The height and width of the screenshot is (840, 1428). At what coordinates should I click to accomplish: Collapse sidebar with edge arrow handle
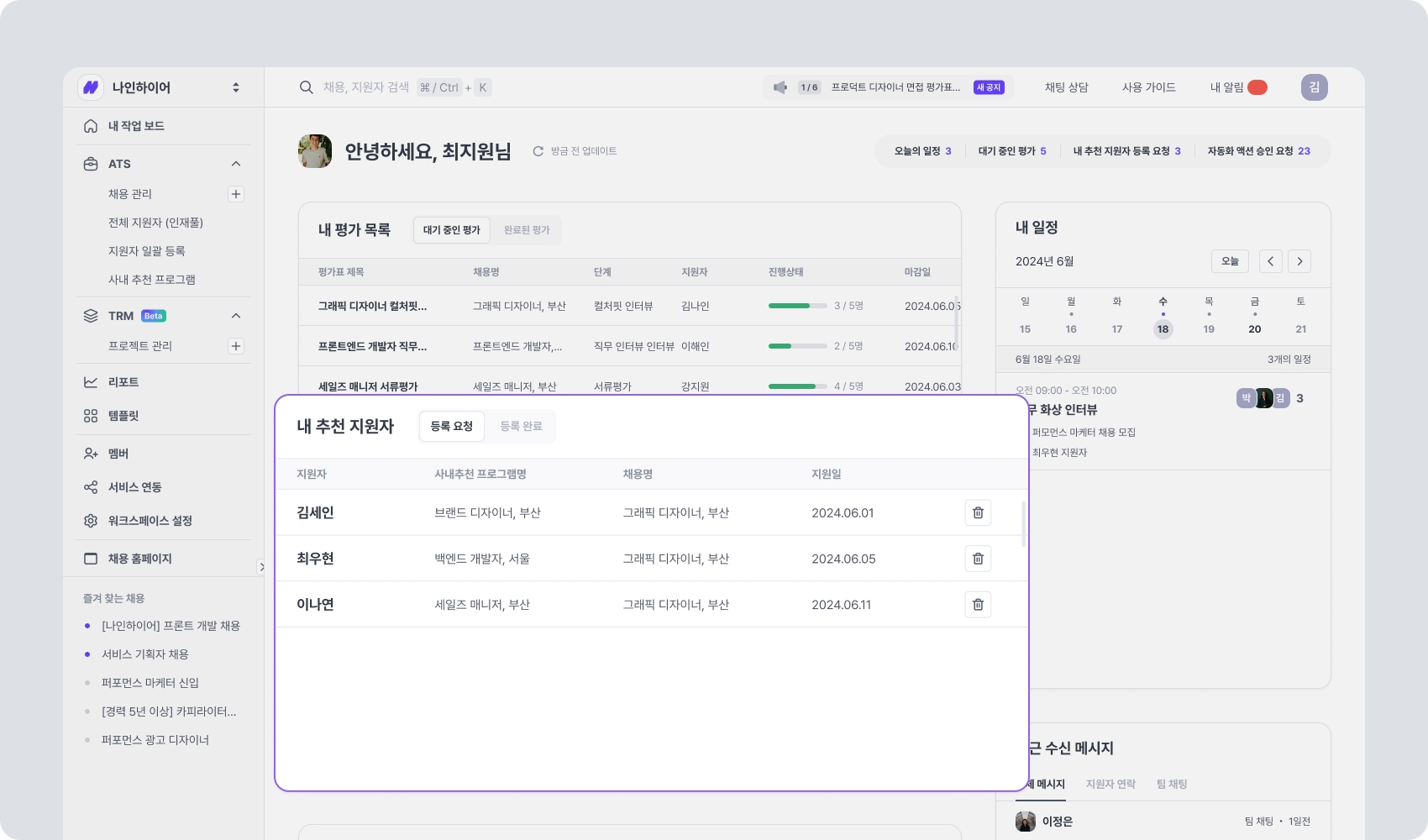(261, 567)
